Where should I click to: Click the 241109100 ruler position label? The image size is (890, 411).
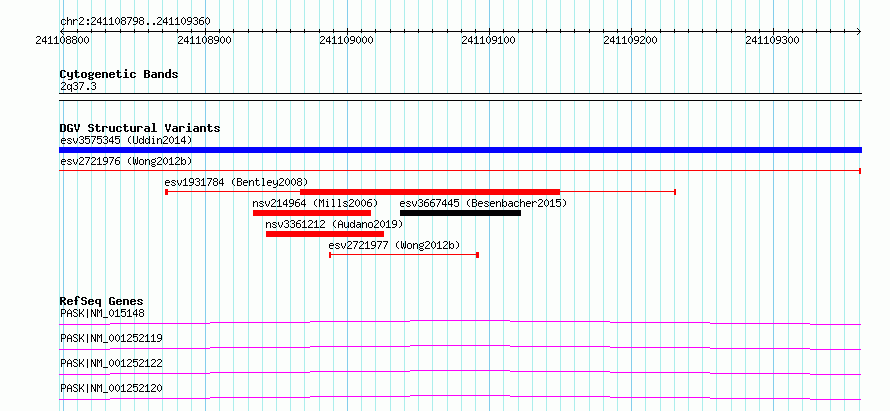488,40
